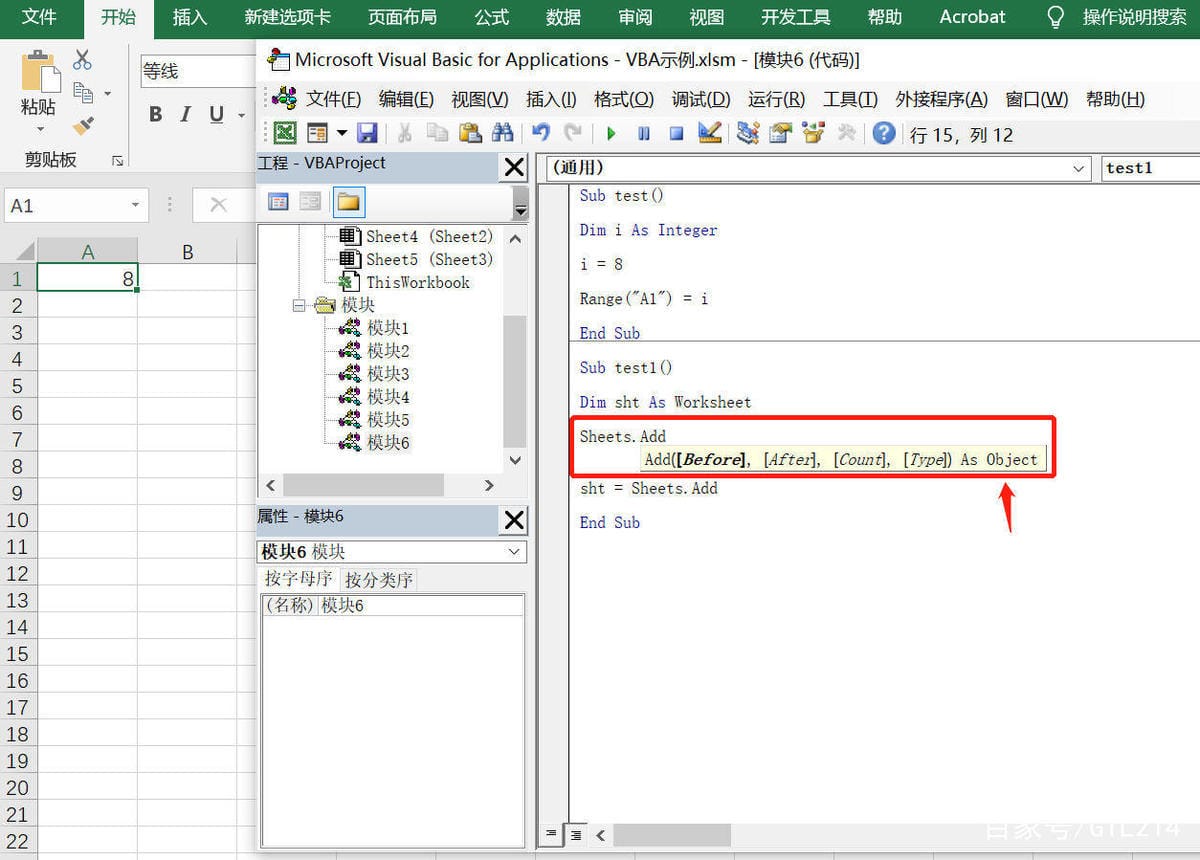This screenshot has height=860, width=1200.
Task: Click the Design Mode icon on the toolbar
Action: (710, 131)
